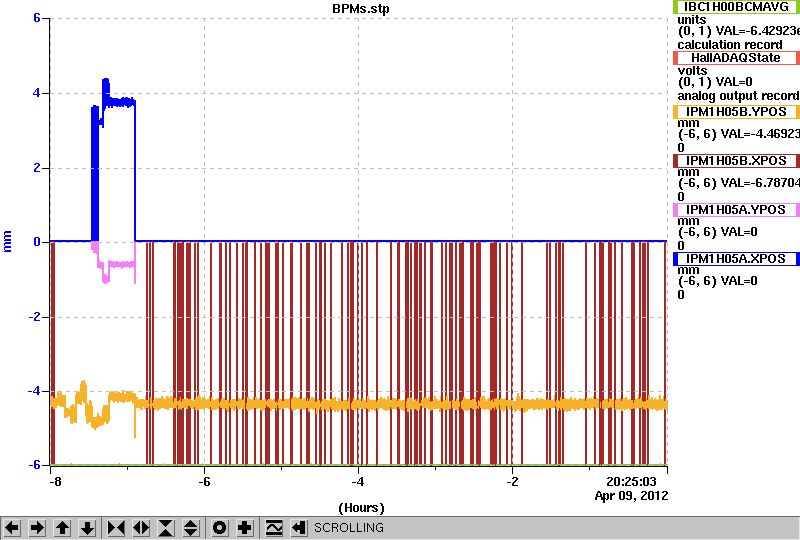Click the return-to-scrolling arrow icon

(x=298, y=528)
